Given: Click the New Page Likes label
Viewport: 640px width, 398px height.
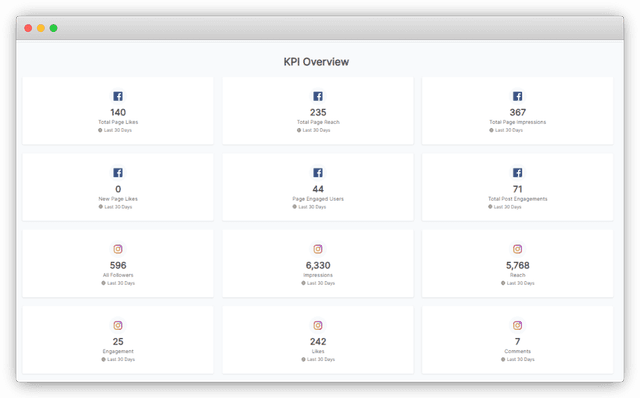Looking at the screenshot, I should click(118, 199).
